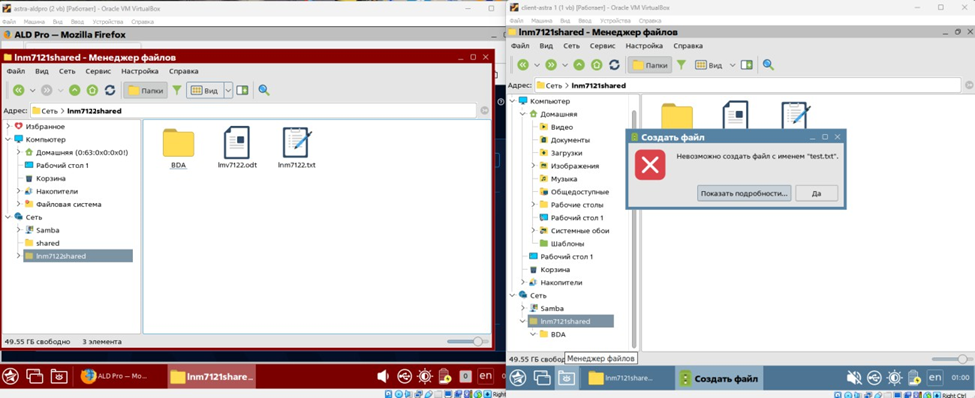
Task: Open Файл menu in left file manager
Action: pos(16,72)
